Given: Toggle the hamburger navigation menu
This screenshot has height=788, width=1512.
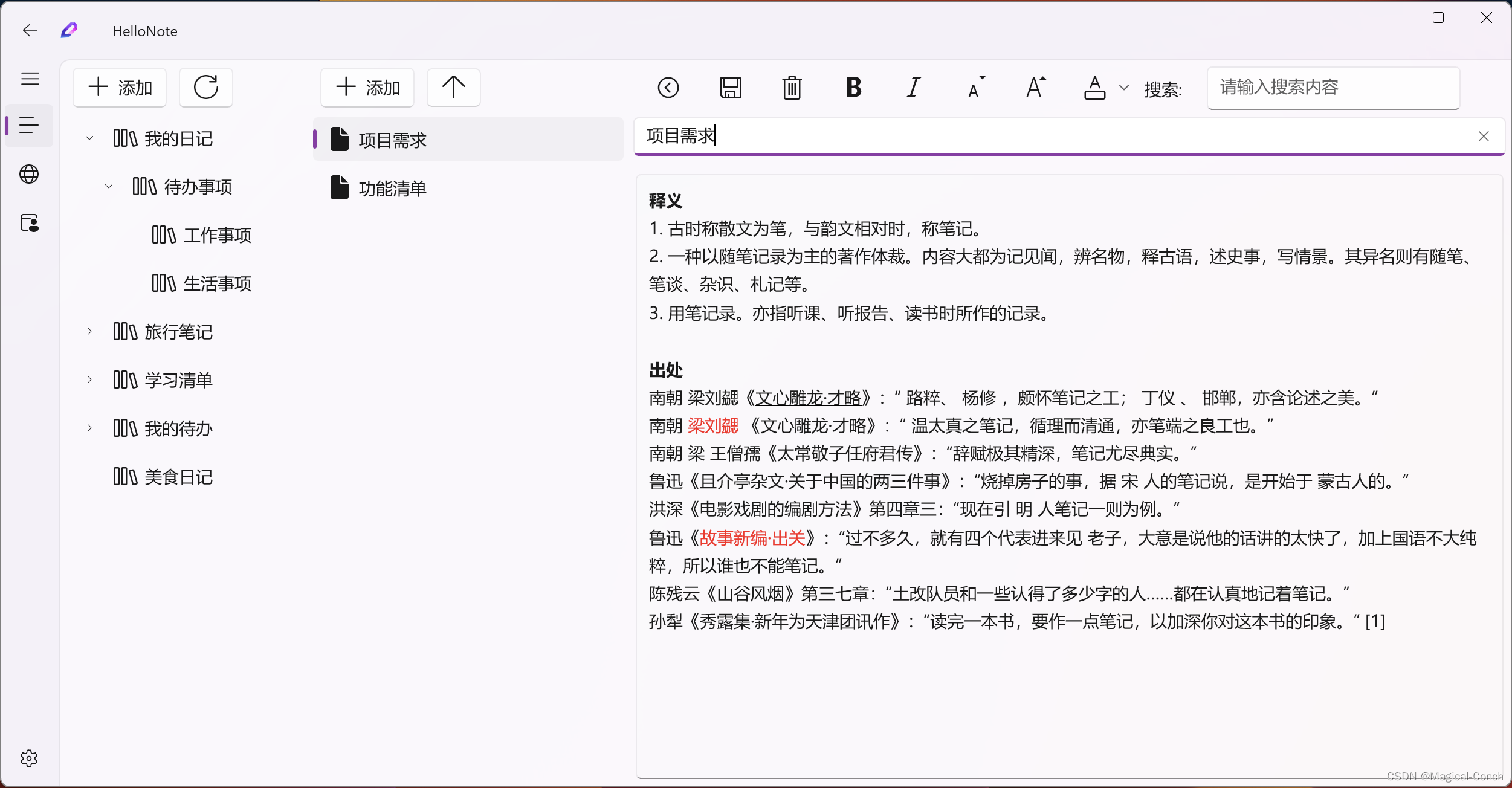Looking at the screenshot, I should (x=30, y=79).
